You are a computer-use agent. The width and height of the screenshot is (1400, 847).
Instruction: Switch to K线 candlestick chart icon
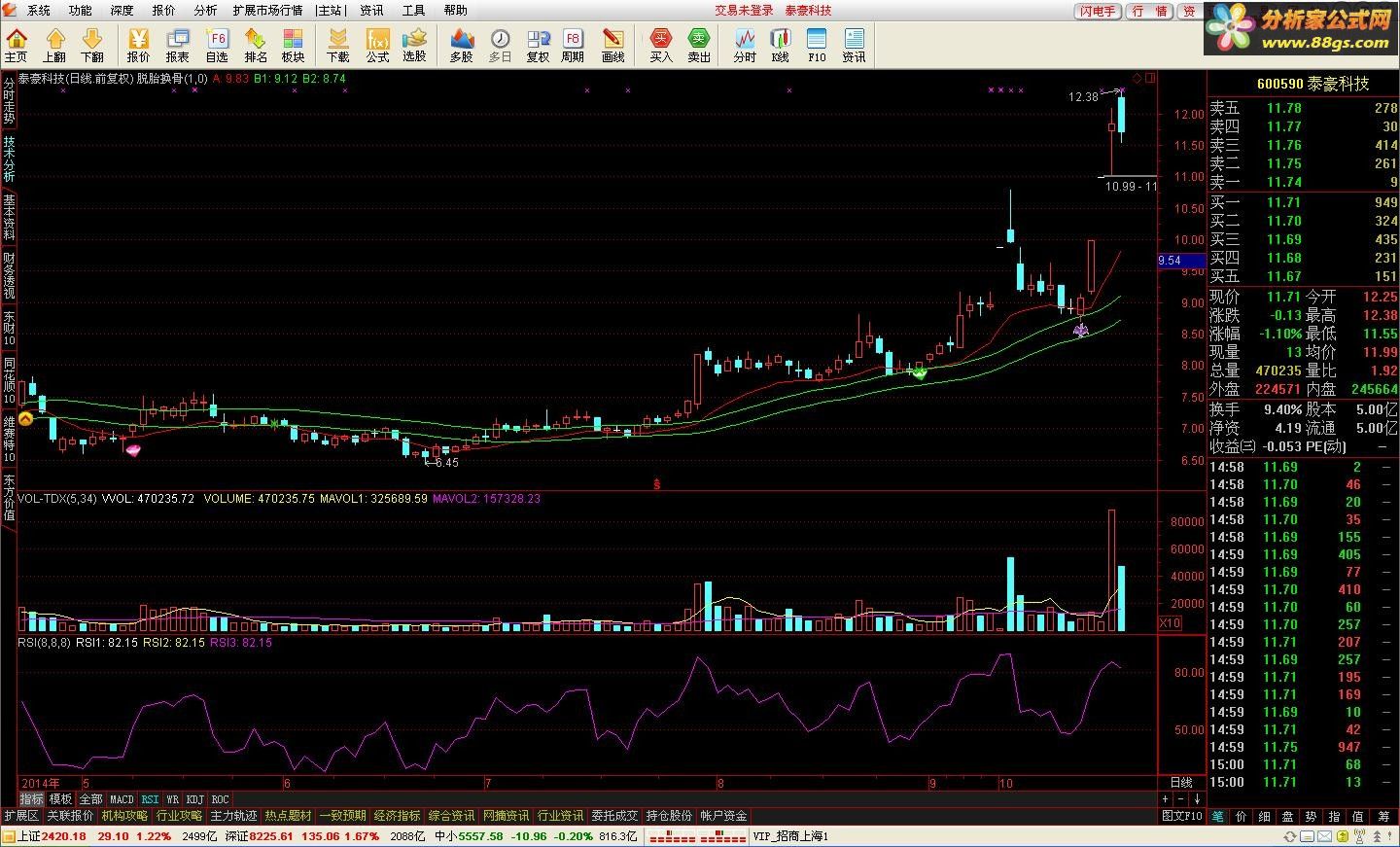point(780,45)
